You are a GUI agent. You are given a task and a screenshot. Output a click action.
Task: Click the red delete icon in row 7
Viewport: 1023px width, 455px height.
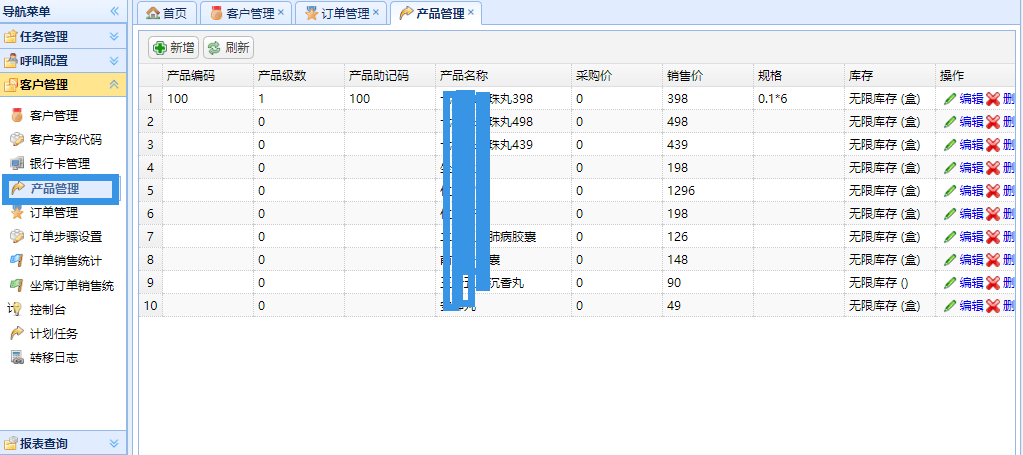993,237
